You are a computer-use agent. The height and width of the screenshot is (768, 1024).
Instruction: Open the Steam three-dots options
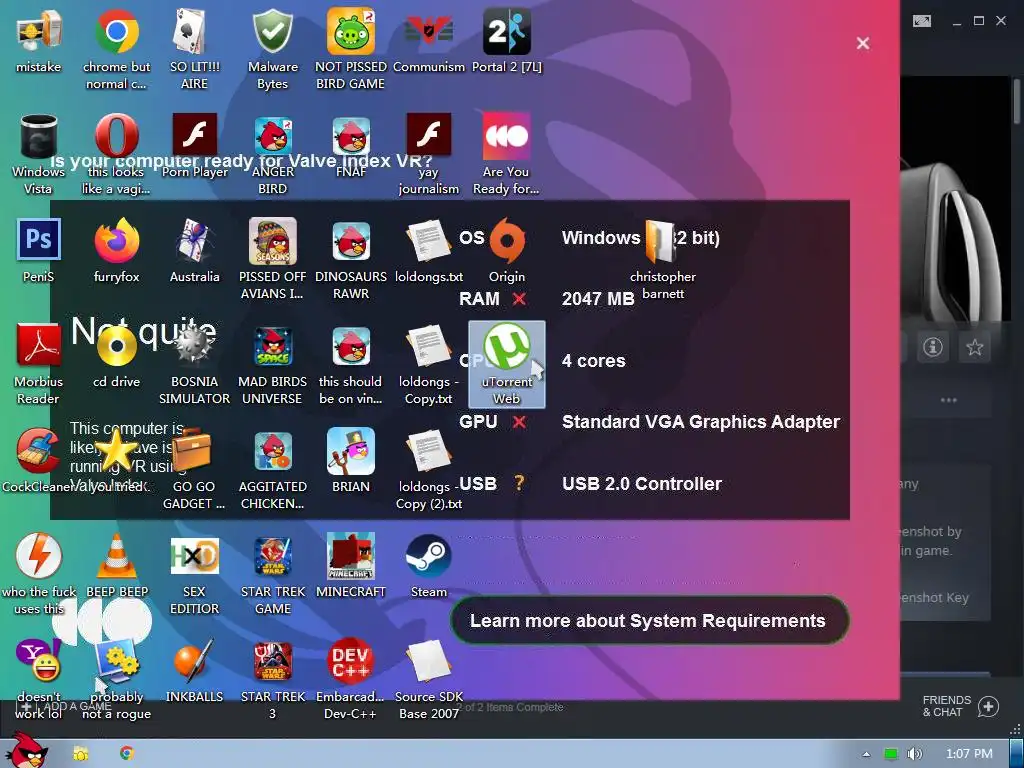tap(948, 400)
